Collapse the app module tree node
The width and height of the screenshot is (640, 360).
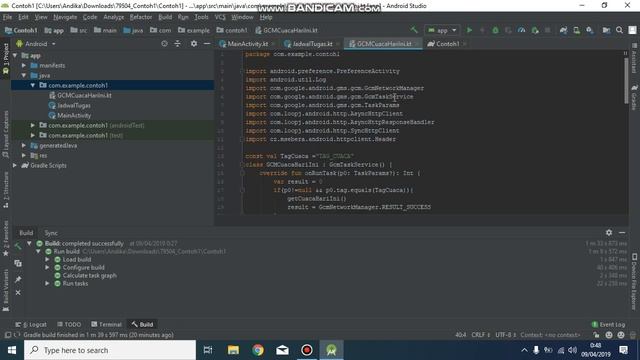(x=15, y=56)
